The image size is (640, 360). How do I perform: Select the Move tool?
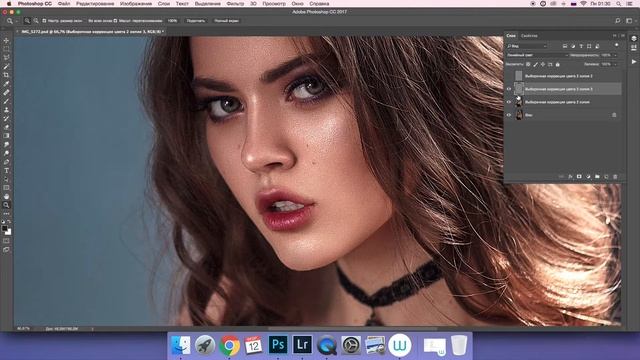[6, 41]
